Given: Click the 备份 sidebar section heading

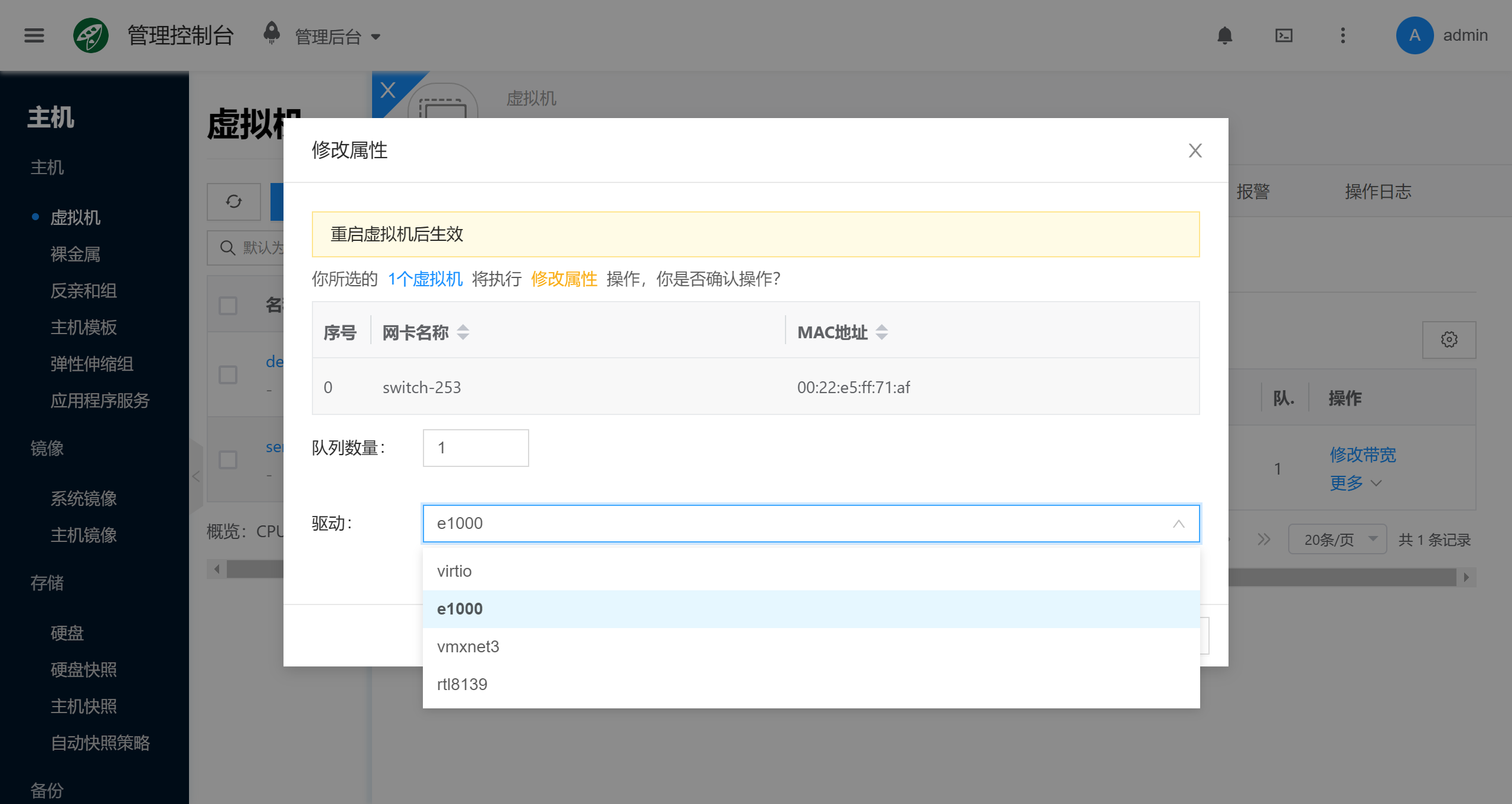Looking at the screenshot, I should tap(47, 790).
